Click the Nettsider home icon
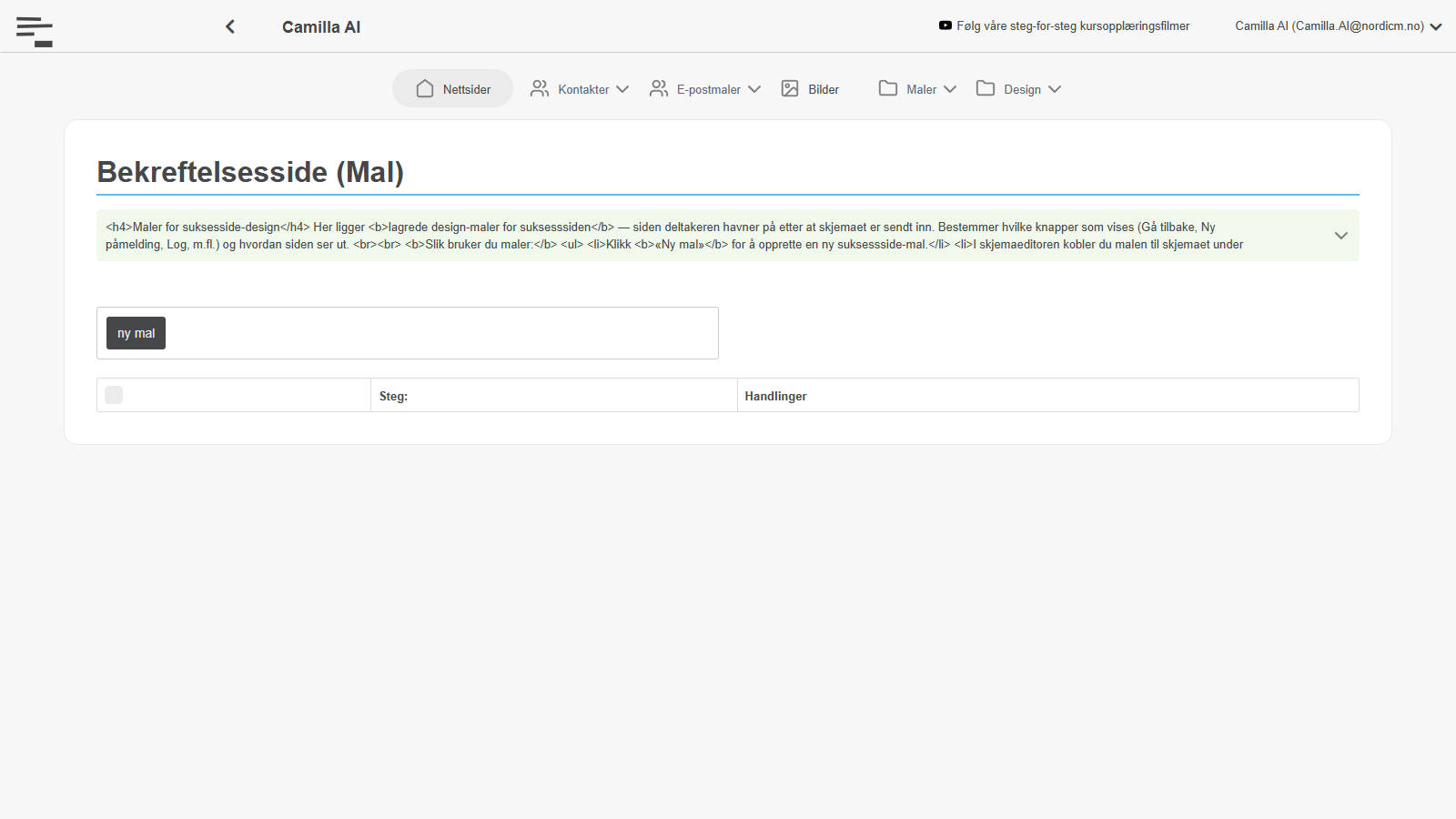The height and width of the screenshot is (819, 1456). click(425, 88)
